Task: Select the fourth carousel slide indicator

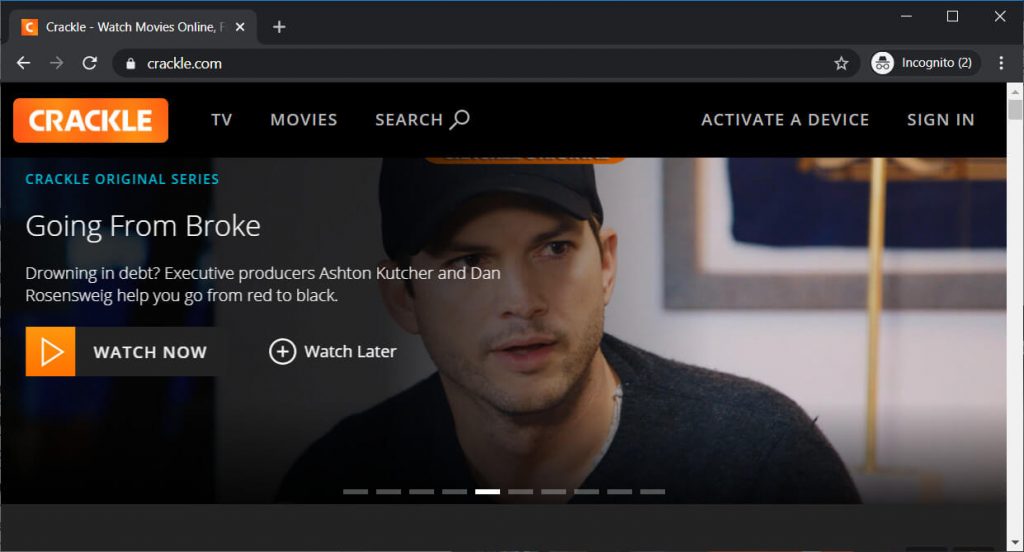Action: click(x=455, y=491)
